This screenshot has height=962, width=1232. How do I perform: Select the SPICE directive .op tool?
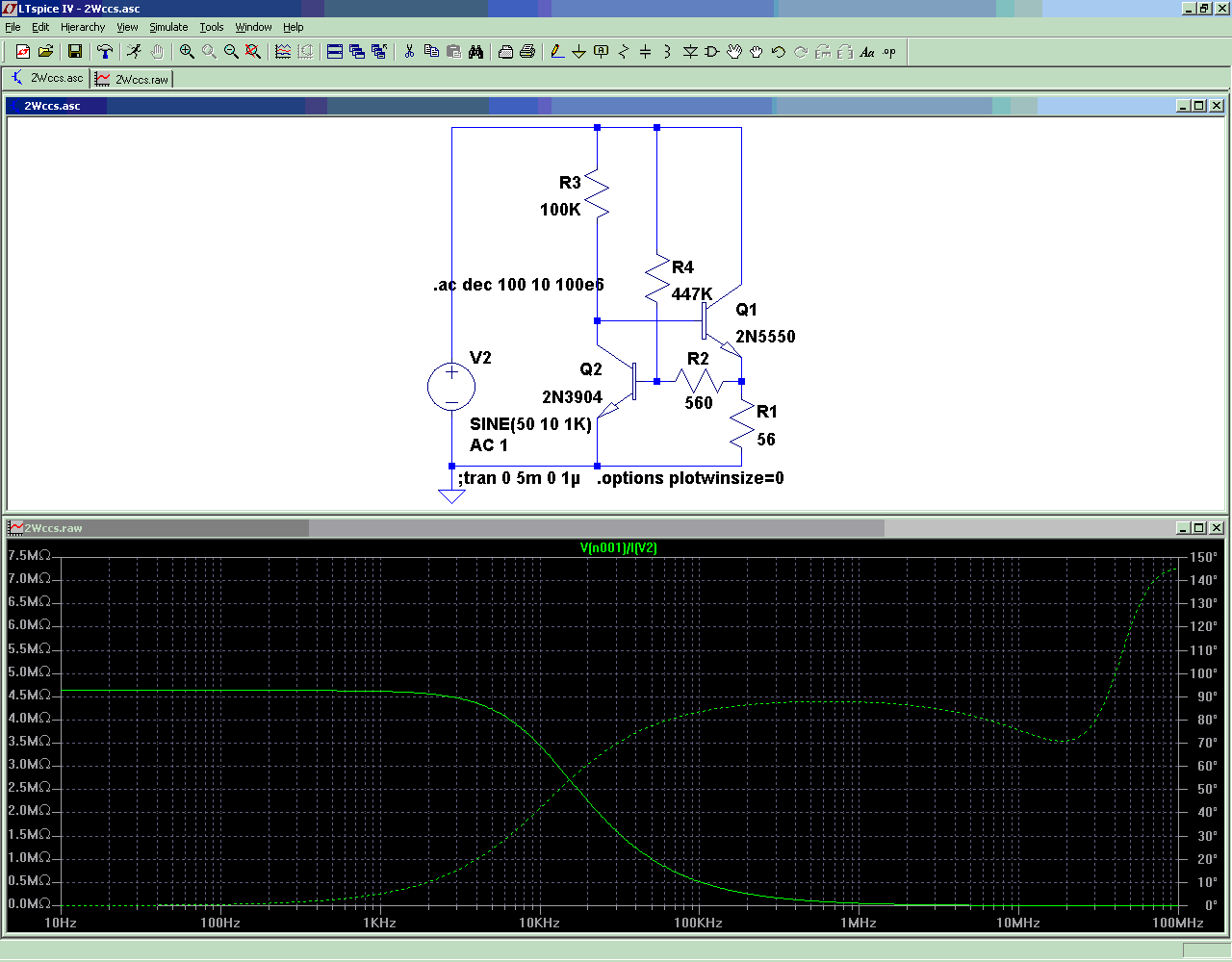pos(889,52)
